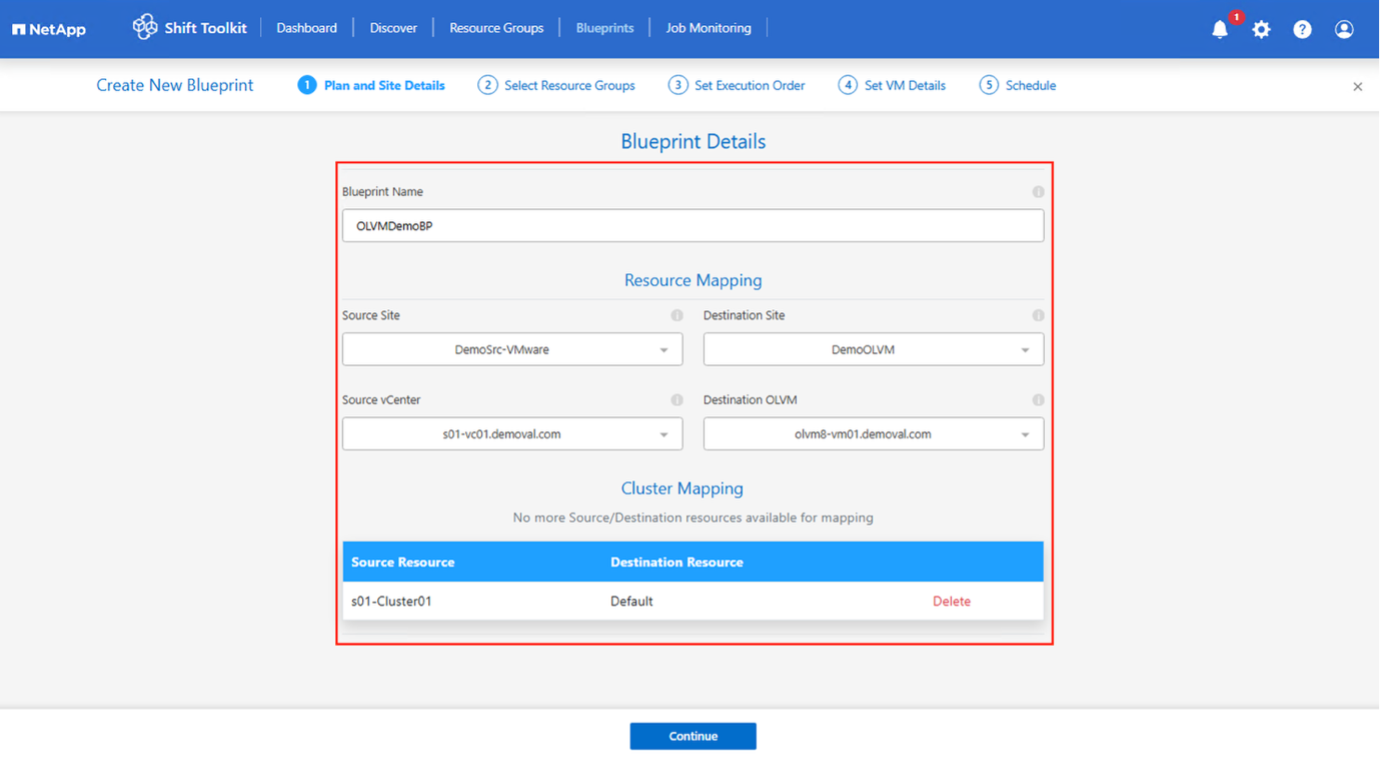
Task: Click the Cluster Mapping heading
Action: (x=684, y=490)
